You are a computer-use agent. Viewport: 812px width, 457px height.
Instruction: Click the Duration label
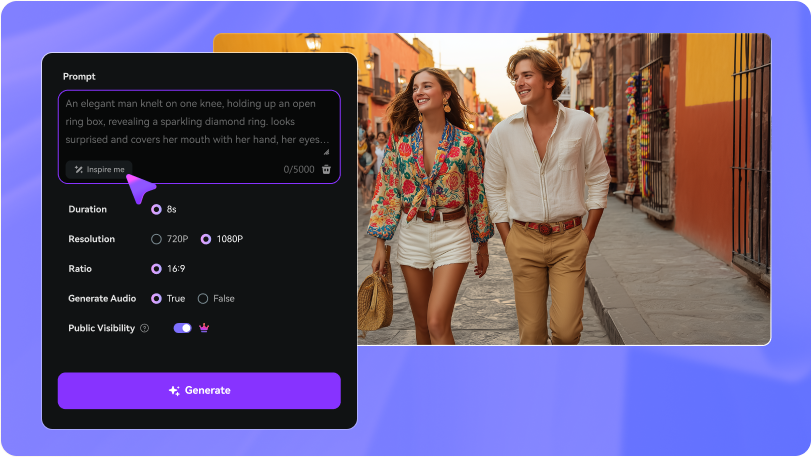pos(88,209)
